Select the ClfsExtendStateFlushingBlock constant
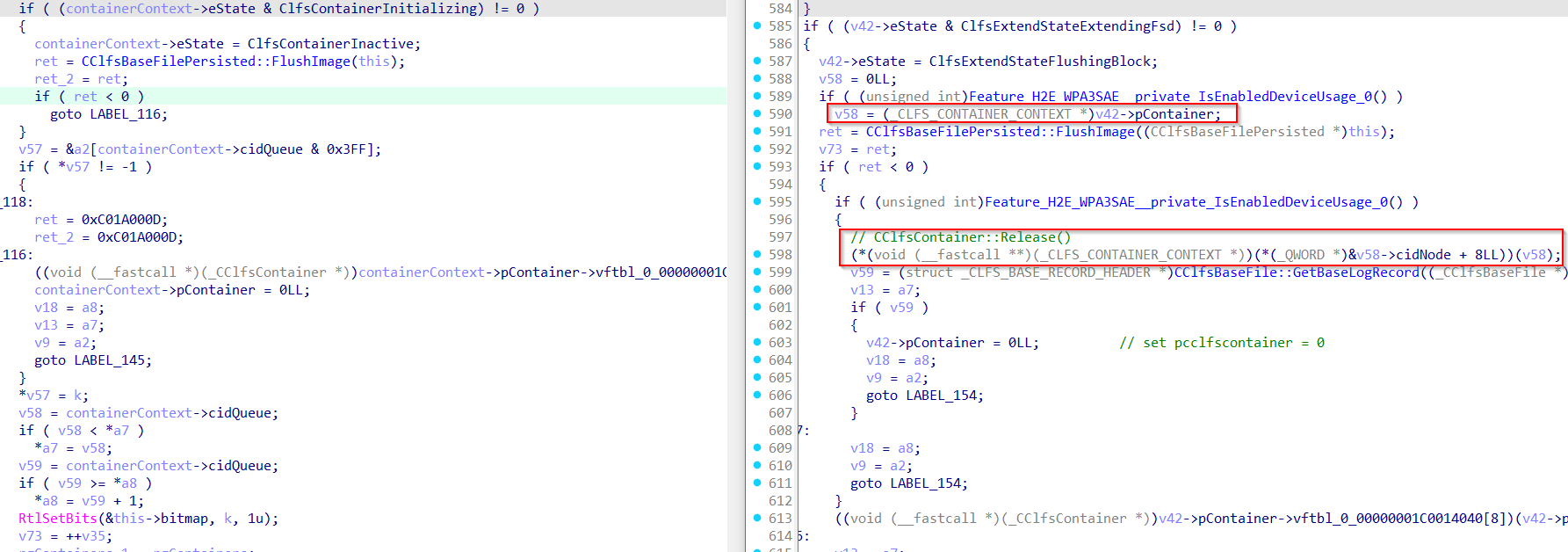The height and width of the screenshot is (552, 1568). [x=1043, y=62]
